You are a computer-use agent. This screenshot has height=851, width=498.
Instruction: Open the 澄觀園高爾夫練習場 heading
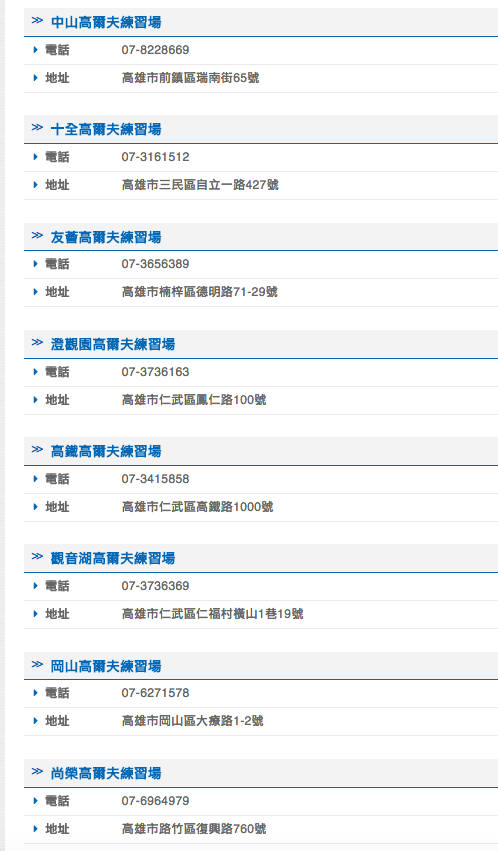[113, 344]
